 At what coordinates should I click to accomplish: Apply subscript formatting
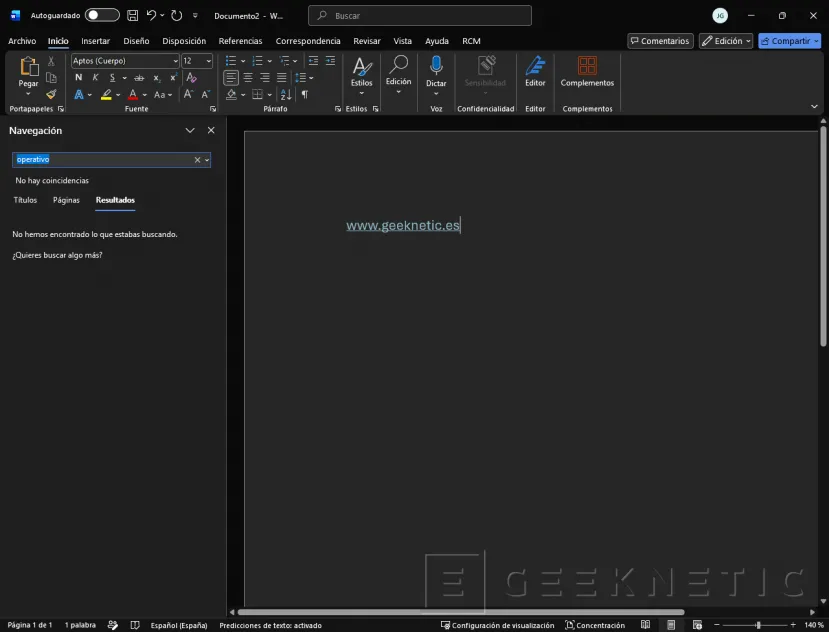tap(157, 78)
